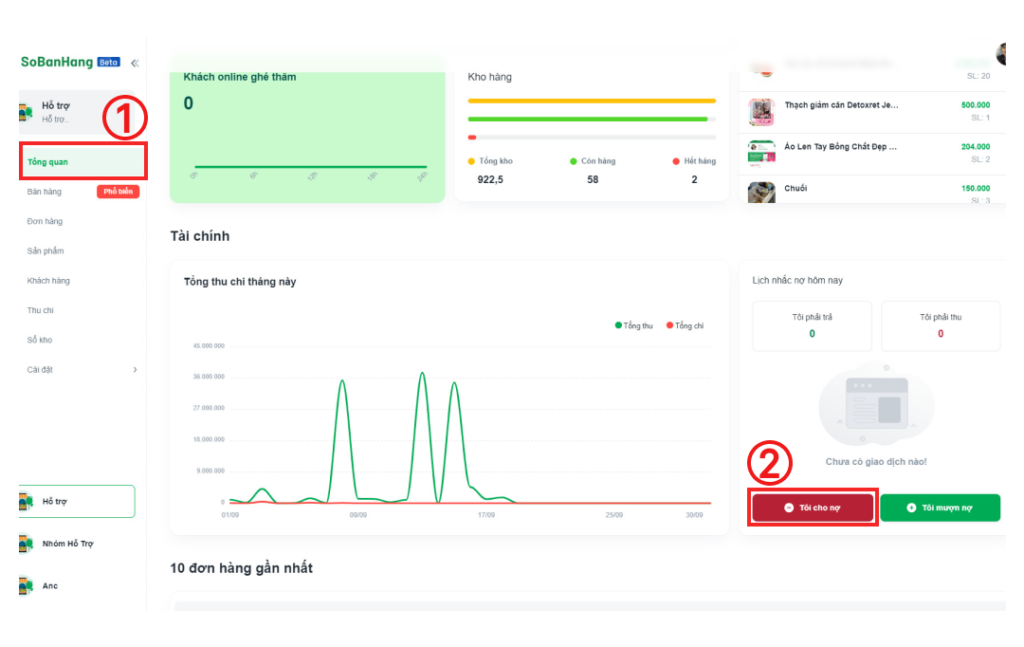Screen dimensions: 1024x647
Task: Select the Hỗ trợ store icon in bottom list
Action: [x=26, y=502]
